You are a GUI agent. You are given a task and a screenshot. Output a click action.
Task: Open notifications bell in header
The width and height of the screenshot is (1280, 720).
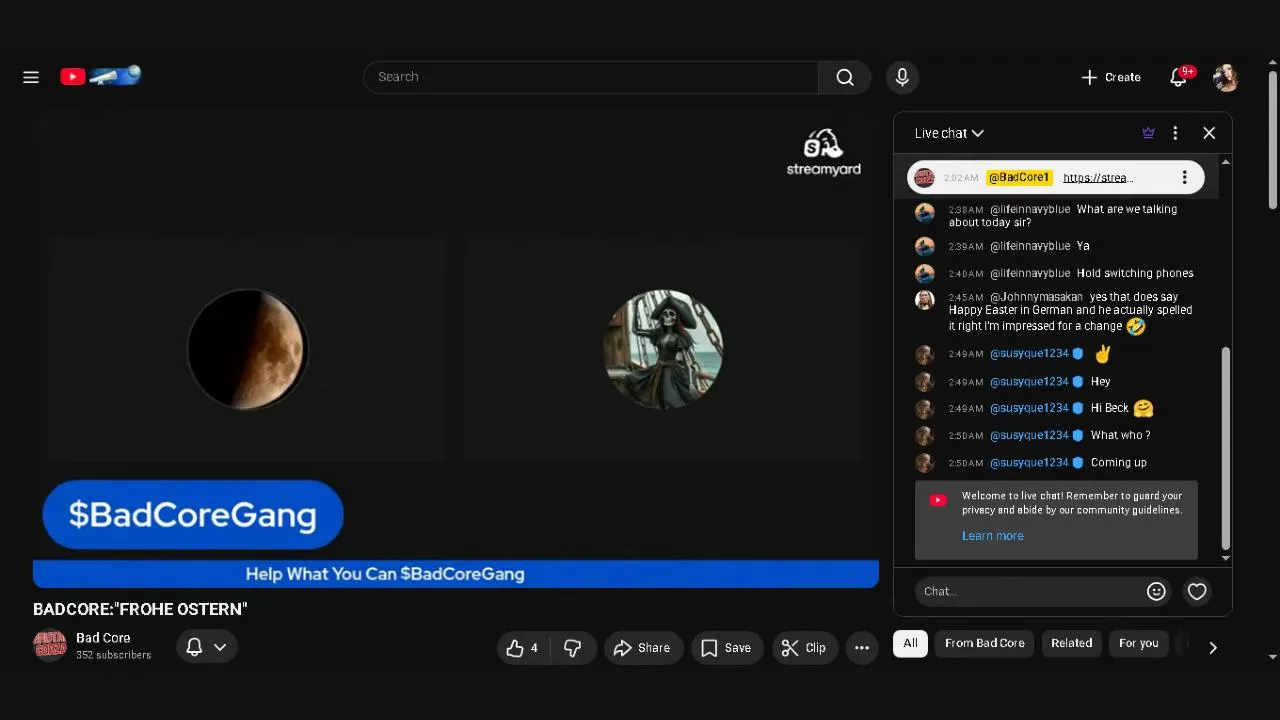(1179, 77)
